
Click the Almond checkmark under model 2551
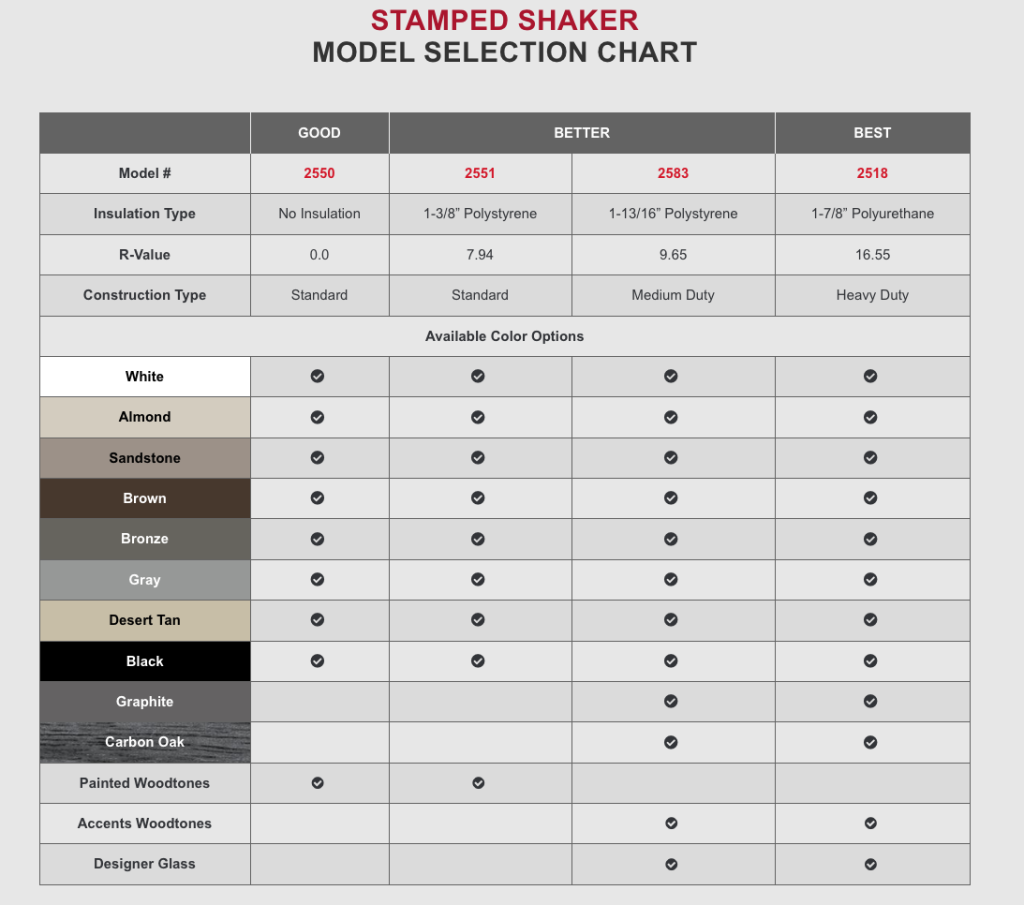(x=478, y=417)
